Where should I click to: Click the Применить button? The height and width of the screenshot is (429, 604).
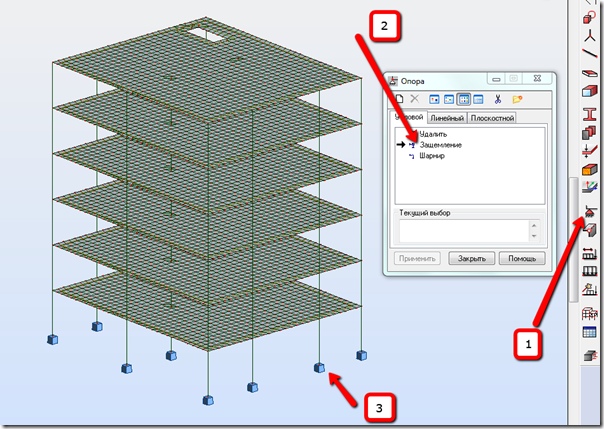click(x=417, y=258)
